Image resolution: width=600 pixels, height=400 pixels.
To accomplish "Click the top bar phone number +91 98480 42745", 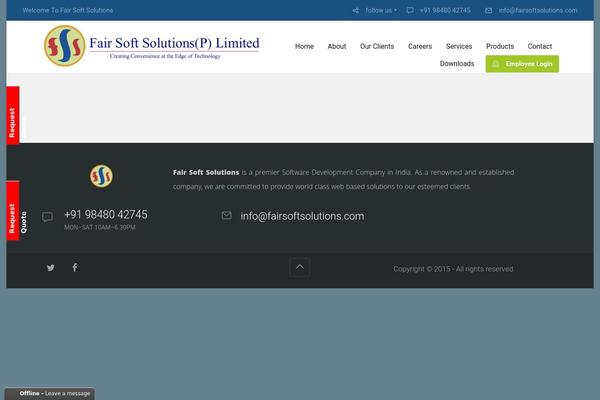I will 445,10.
